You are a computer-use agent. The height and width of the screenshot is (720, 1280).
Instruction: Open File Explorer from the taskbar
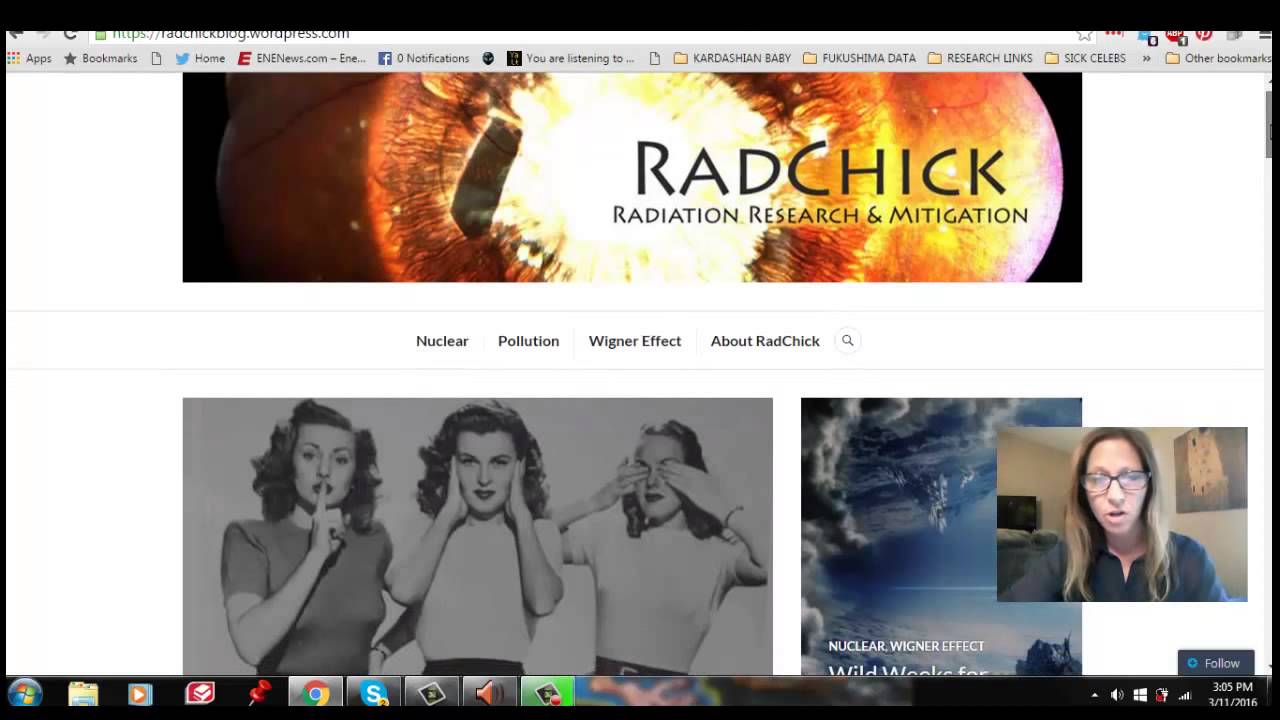83,693
